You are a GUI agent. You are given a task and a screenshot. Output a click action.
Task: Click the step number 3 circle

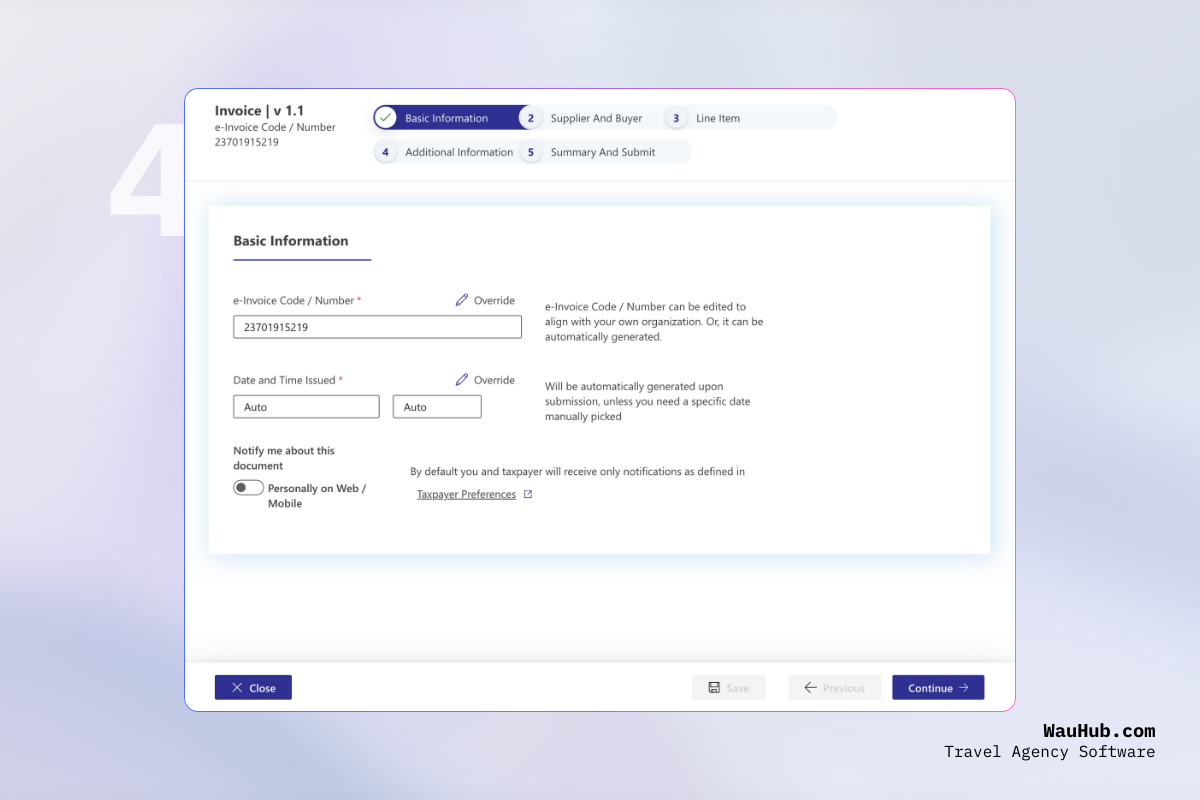pyautogui.click(x=676, y=118)
